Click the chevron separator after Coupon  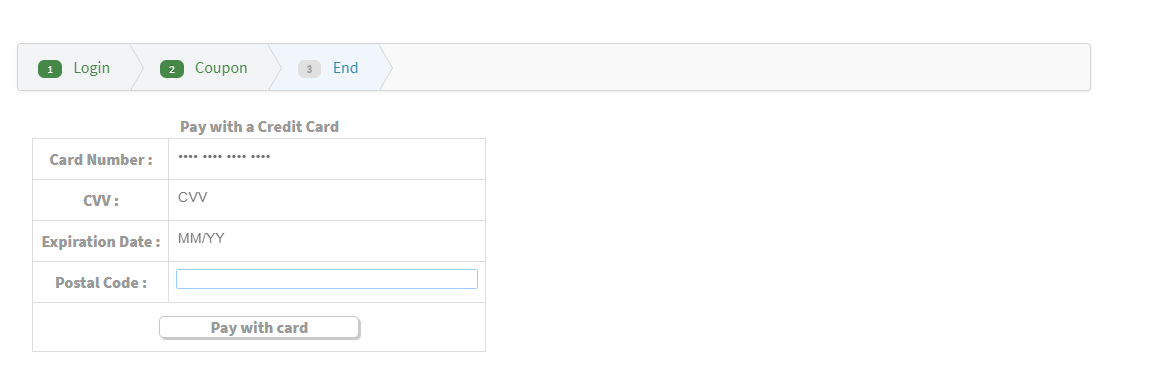(275, 68)
